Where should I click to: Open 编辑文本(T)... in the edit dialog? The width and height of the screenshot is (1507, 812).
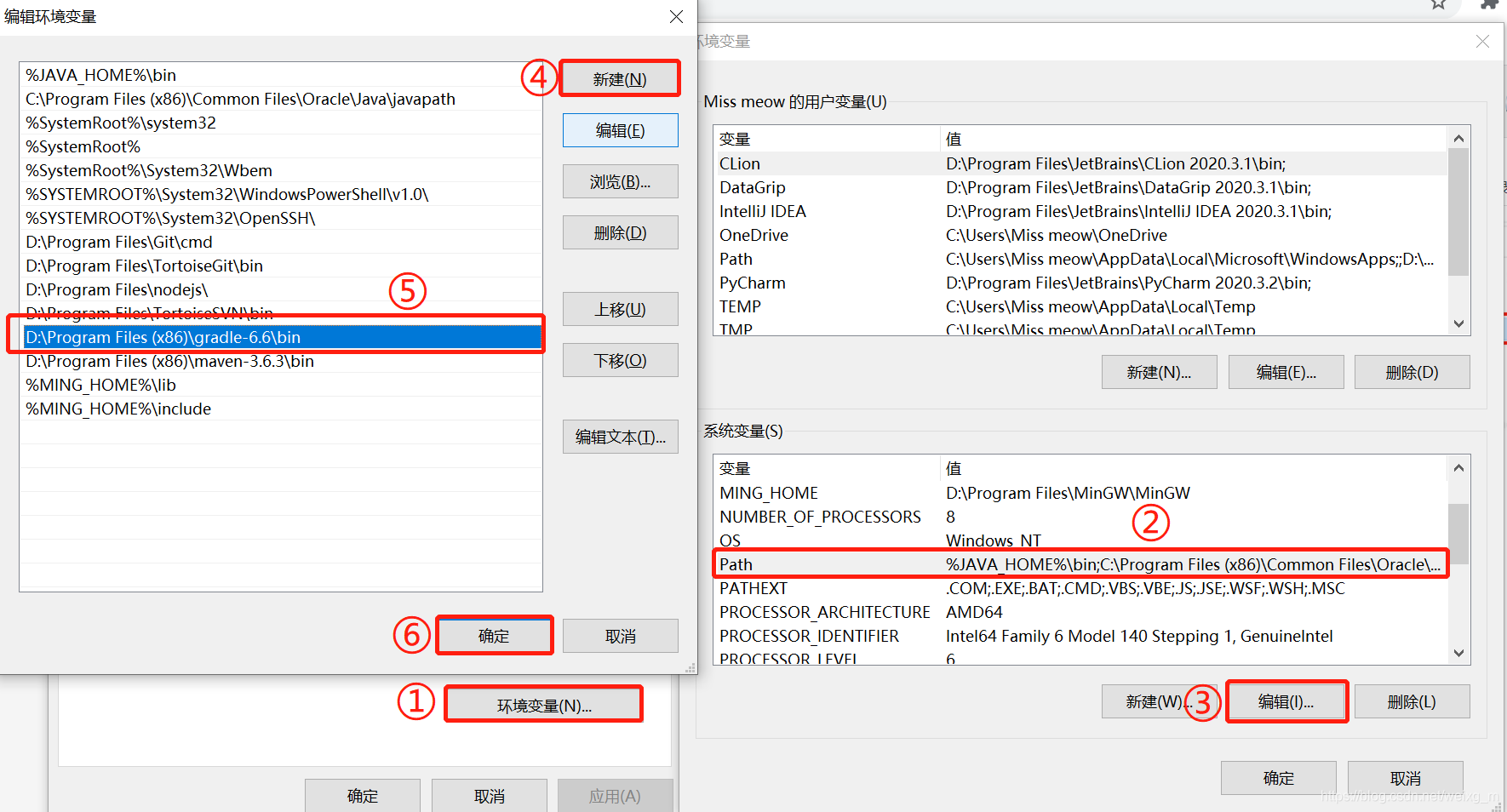point(620,437)
